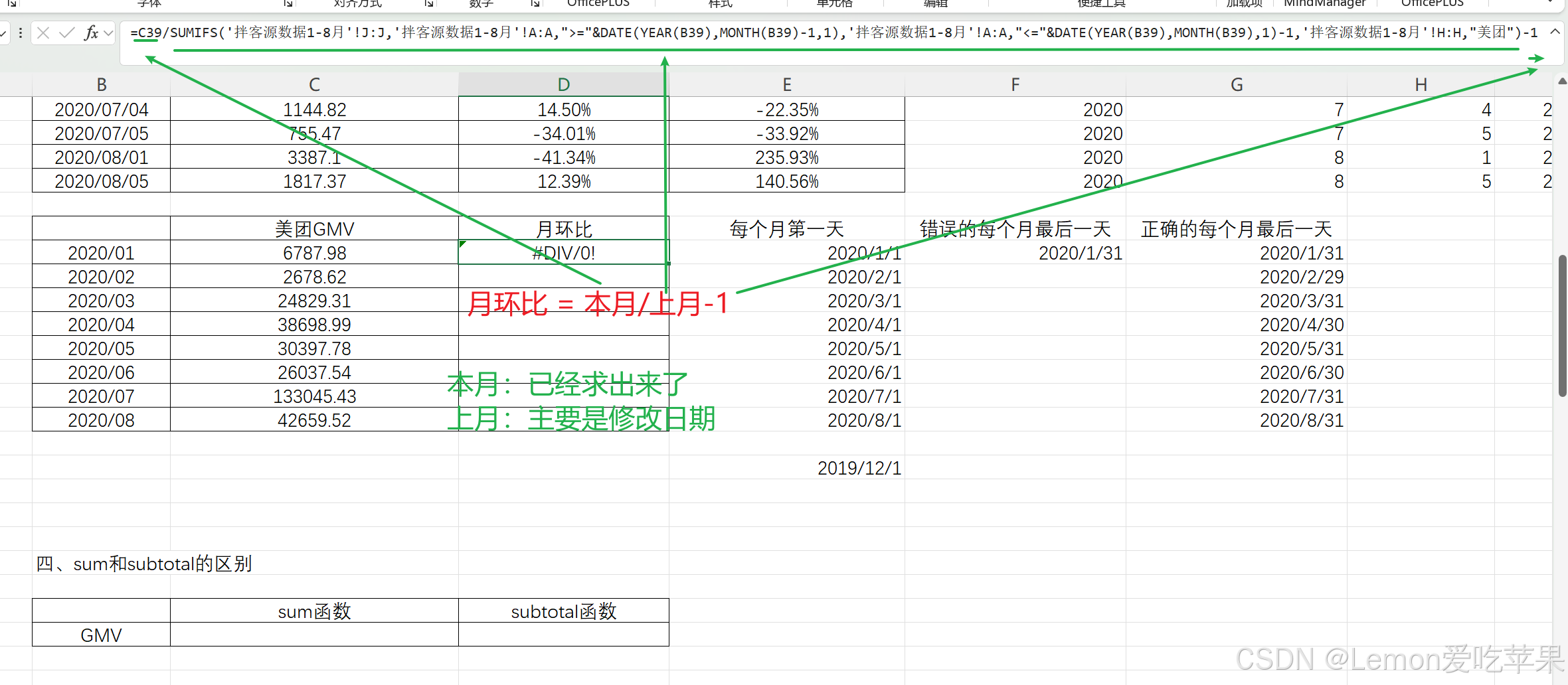Viewport: 1568px width, 685px height.
Task: Select the last-day cell 2020/8/31
Action: [x=1237, y=419]
